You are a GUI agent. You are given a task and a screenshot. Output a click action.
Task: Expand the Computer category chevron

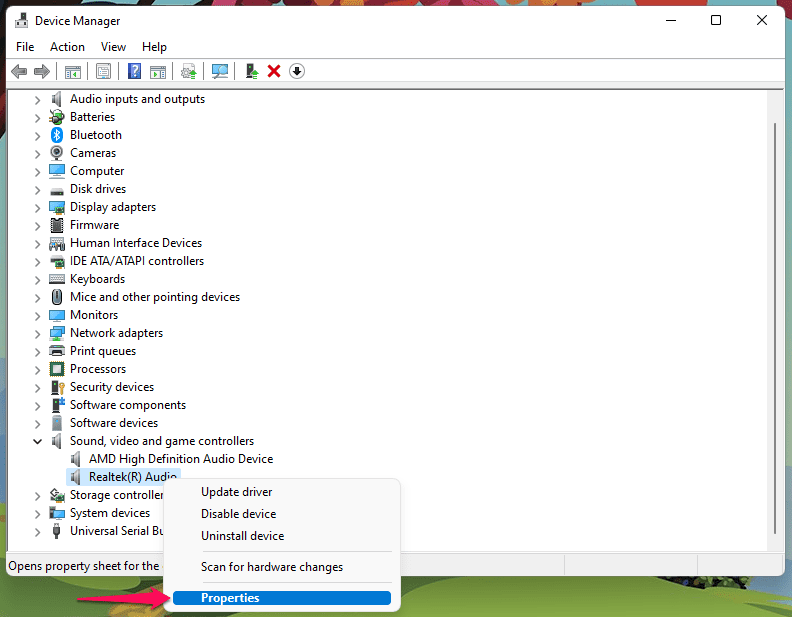37,172
